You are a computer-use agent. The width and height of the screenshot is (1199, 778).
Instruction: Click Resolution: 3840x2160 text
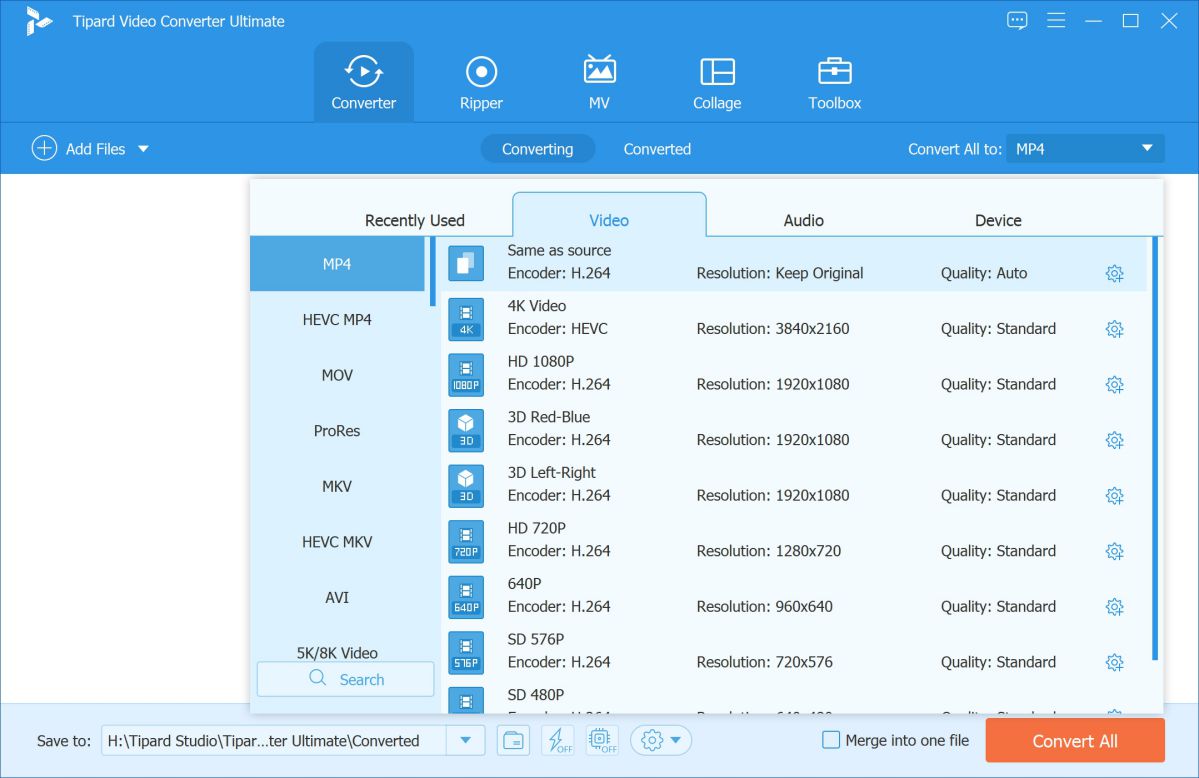[772, 329]
